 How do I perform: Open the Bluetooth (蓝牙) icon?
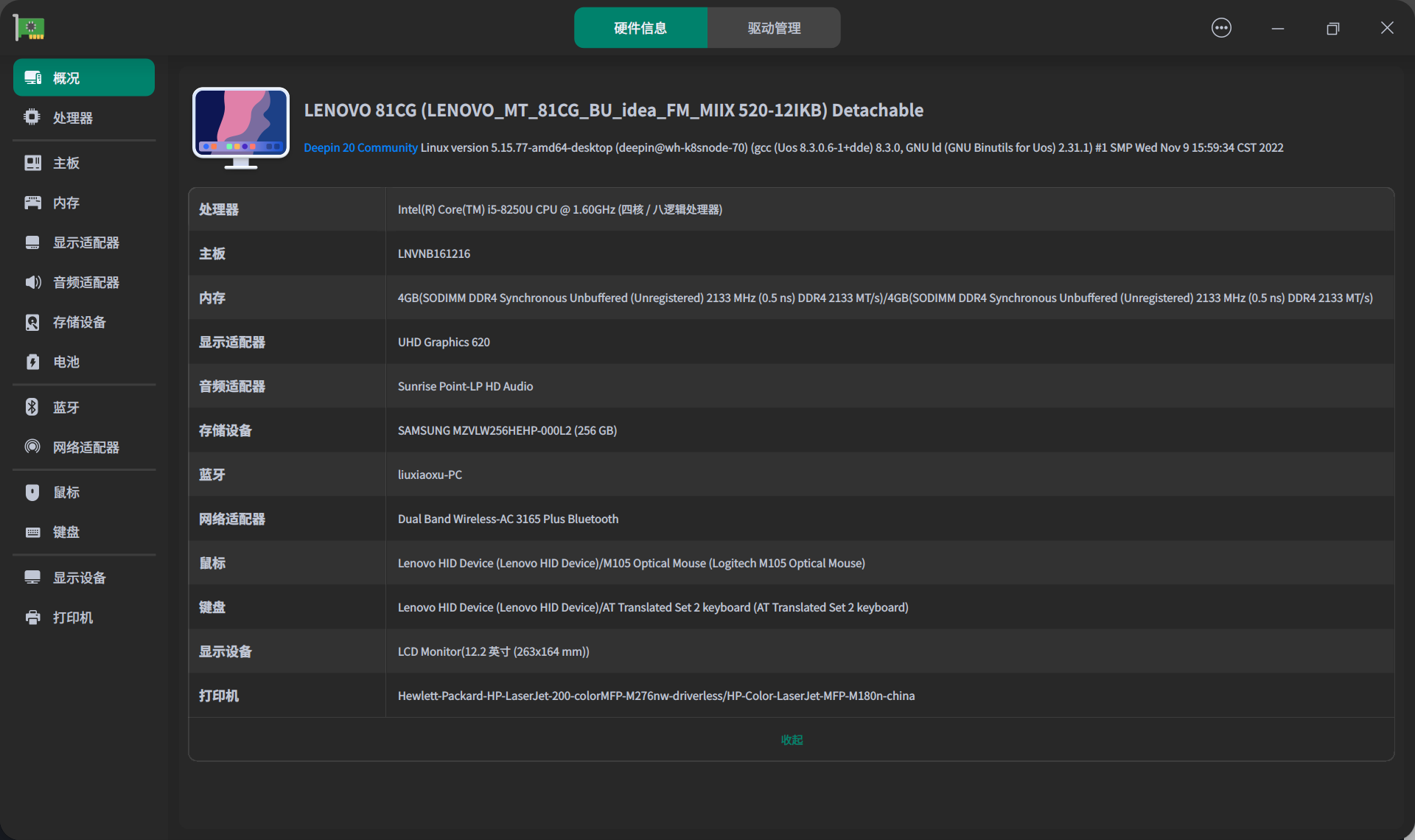[x=32, y=407]
